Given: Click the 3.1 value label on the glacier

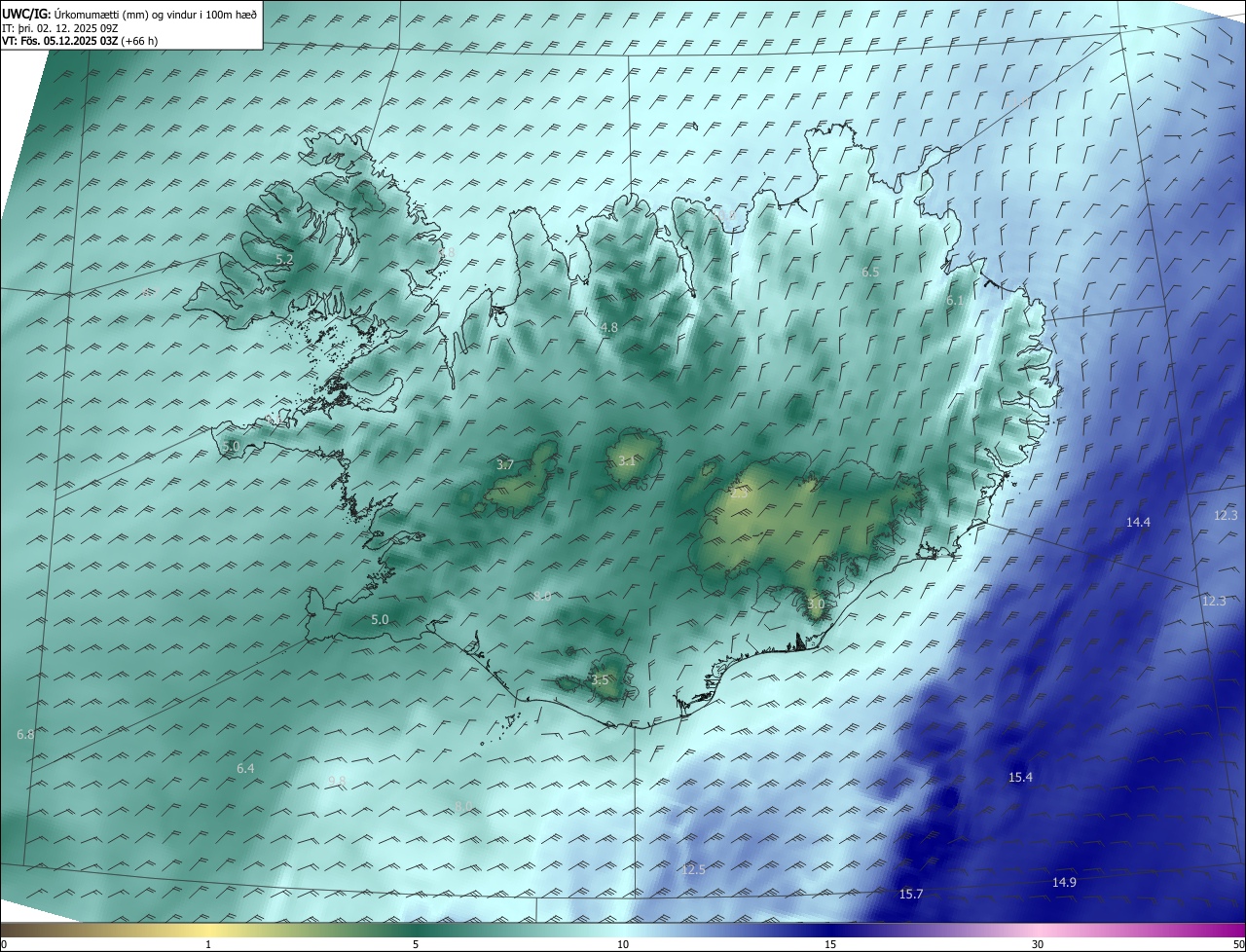Looking at the screenshot, I should point(627,461).
